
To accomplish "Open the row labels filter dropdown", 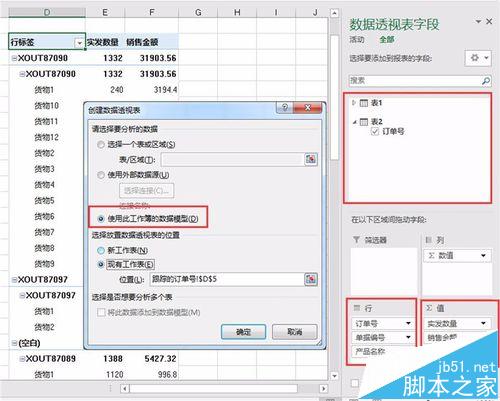I will 79,43.
